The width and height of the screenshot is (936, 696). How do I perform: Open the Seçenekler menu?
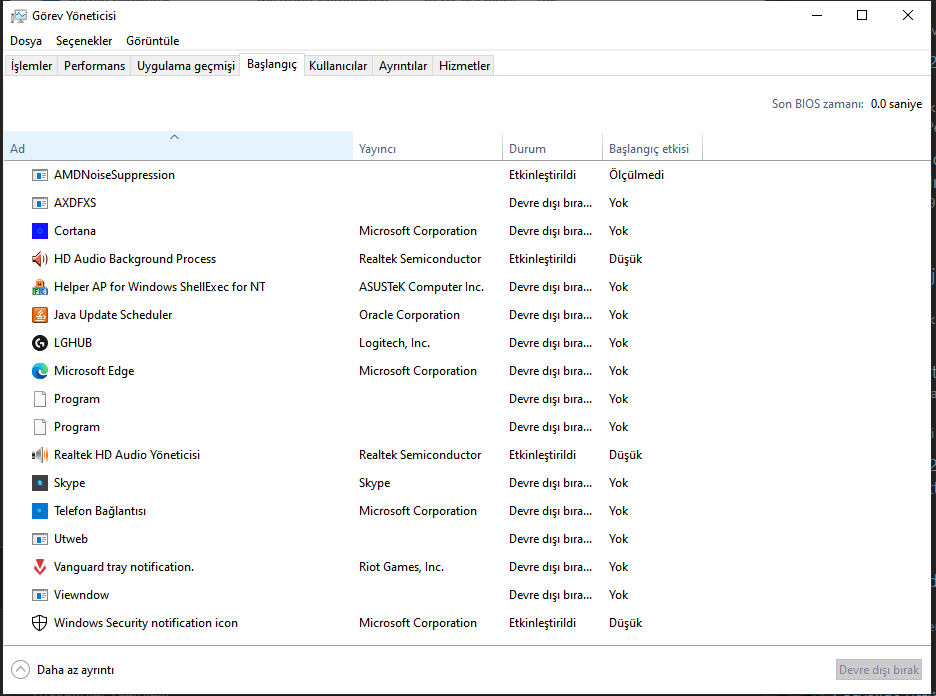[x=84, y=41]
